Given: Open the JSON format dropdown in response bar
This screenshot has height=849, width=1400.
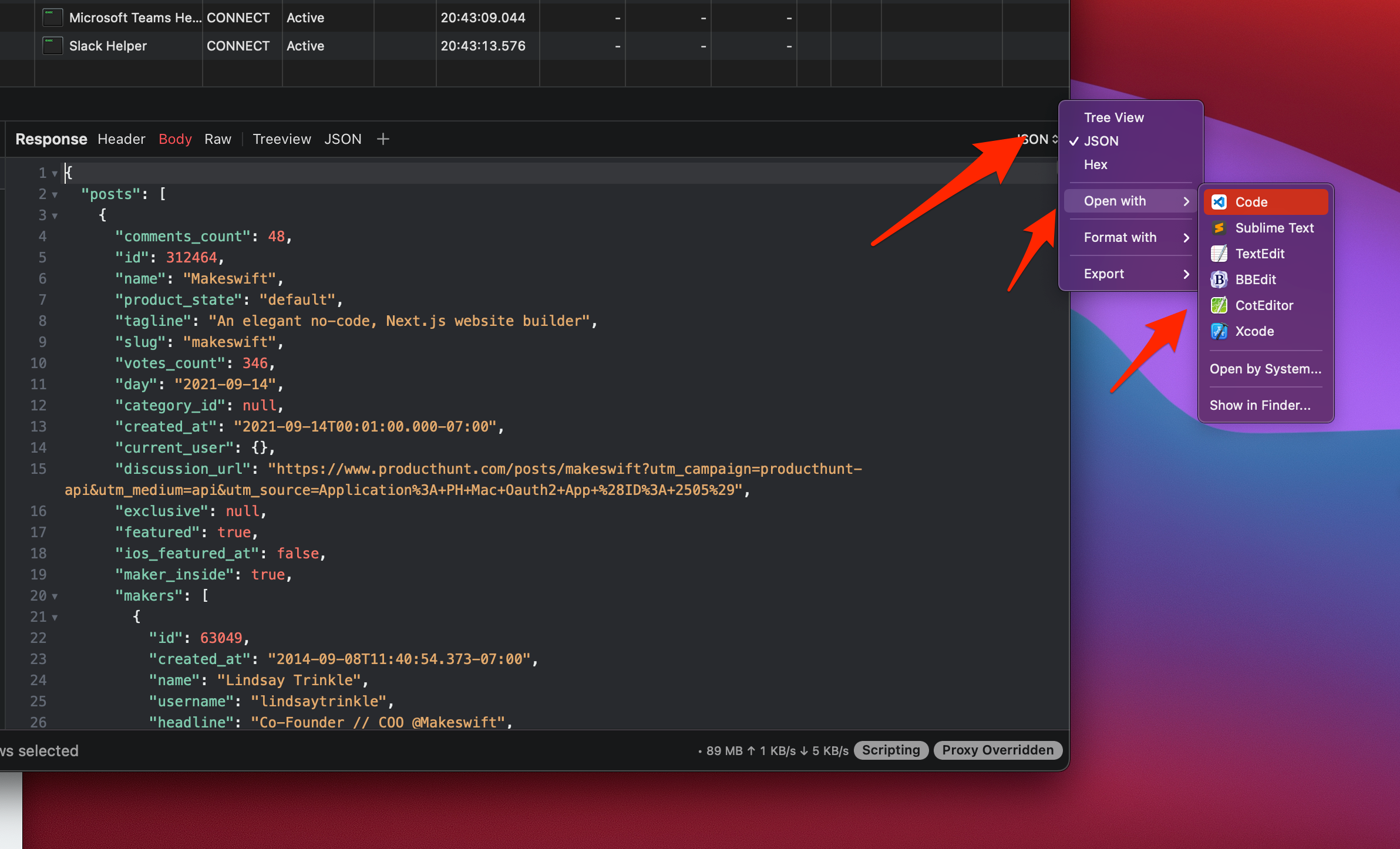Looking at the screenshot, I should click(1038, 139).
